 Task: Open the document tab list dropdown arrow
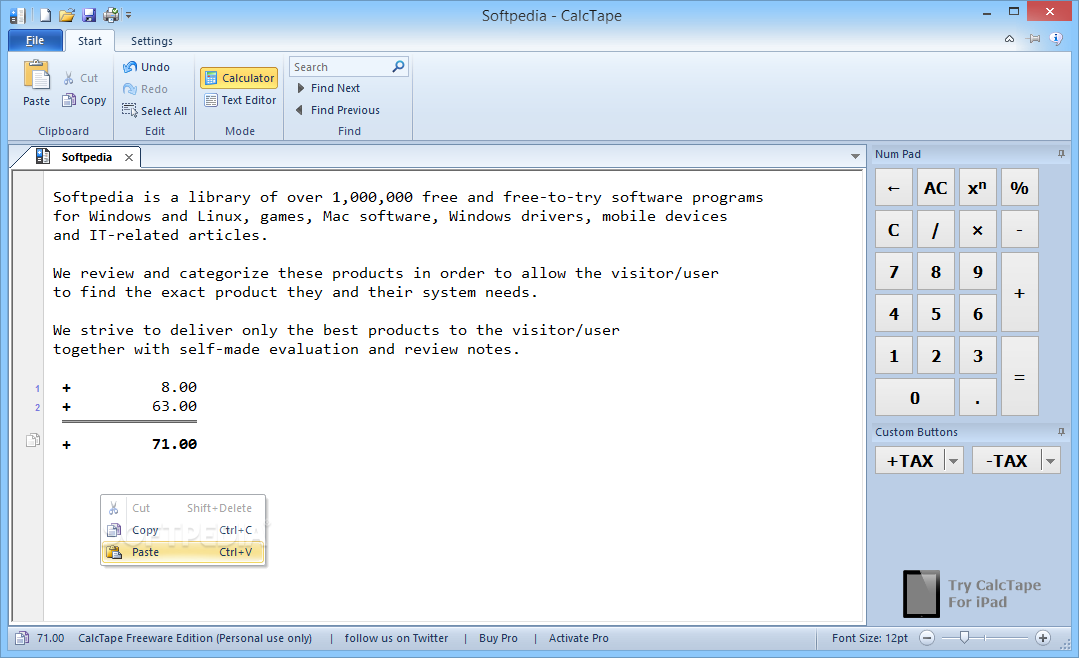(855, 156)
